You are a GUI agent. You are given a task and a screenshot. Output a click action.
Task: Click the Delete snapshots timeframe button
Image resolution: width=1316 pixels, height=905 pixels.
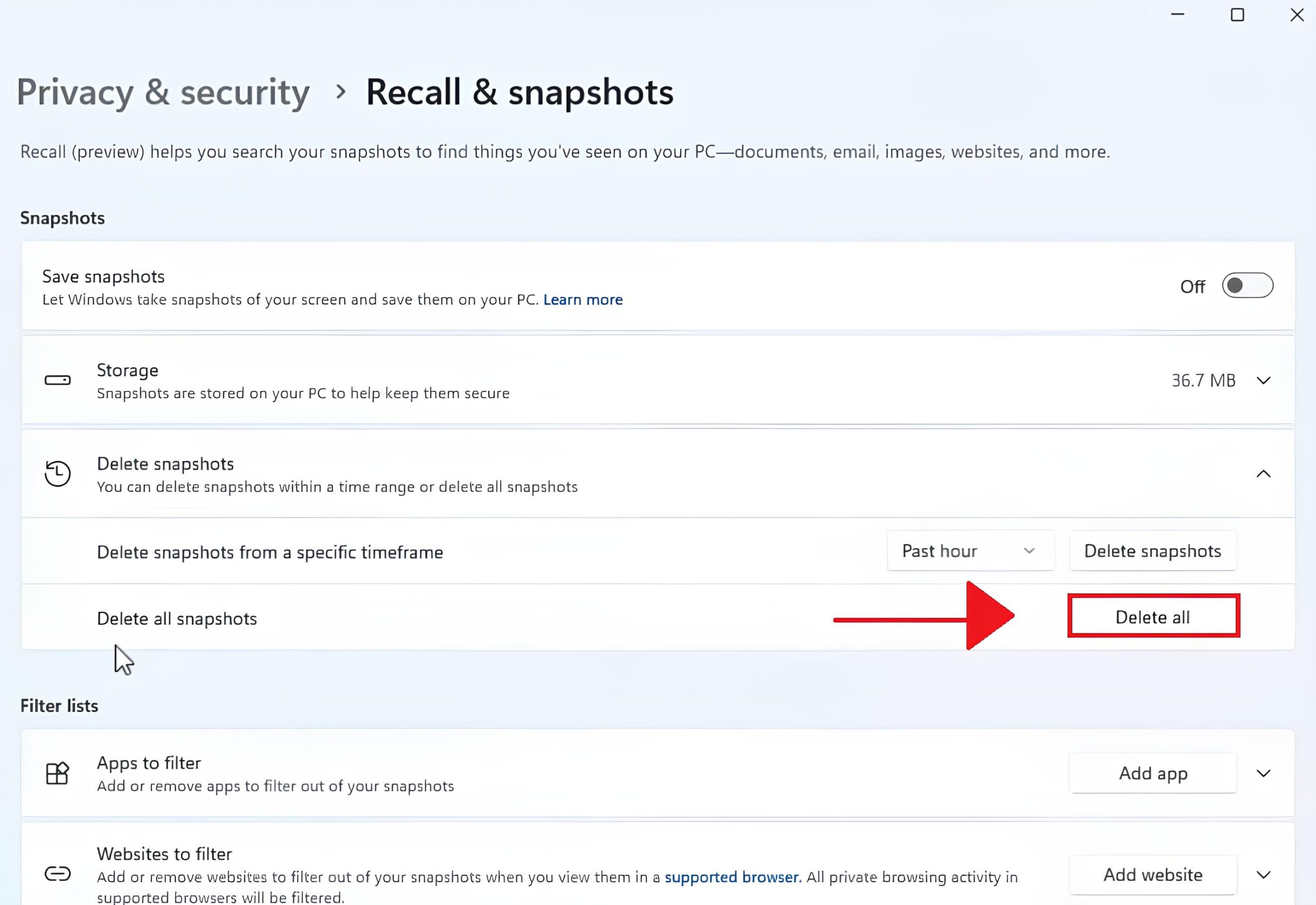point(1152,550)
